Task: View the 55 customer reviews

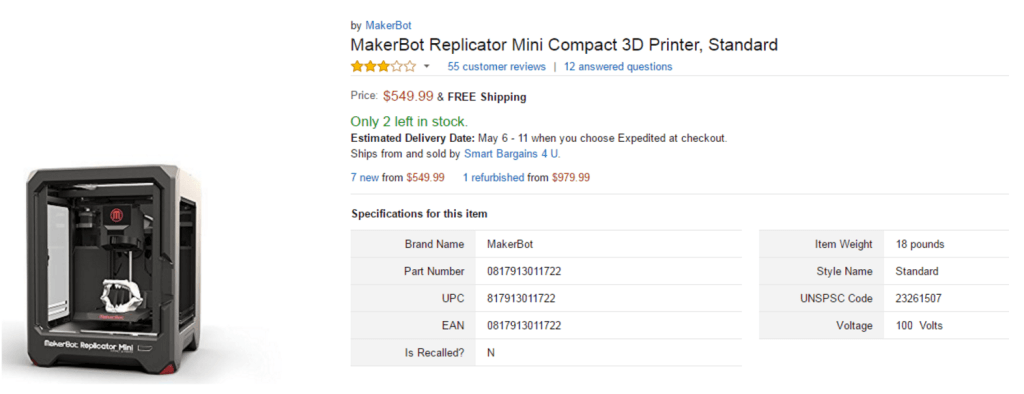Action: (x=496, y=67)
